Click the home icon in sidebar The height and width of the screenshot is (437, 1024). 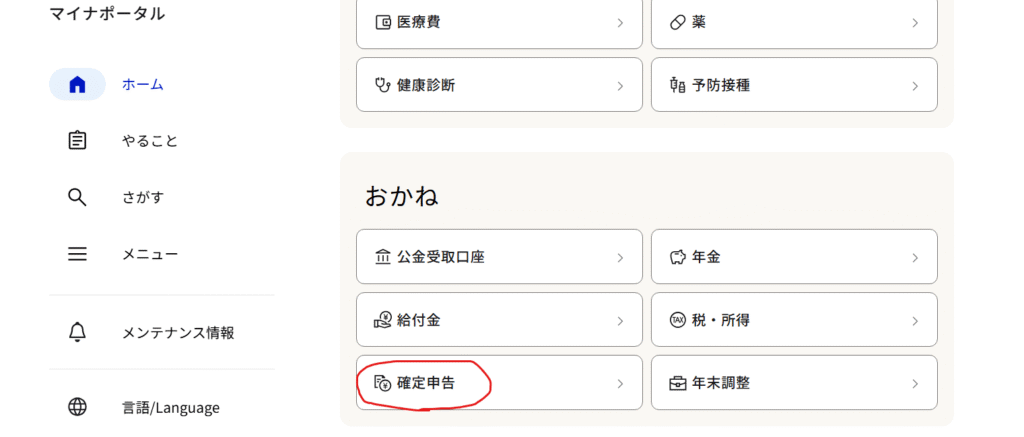click(x=77, y=85)
